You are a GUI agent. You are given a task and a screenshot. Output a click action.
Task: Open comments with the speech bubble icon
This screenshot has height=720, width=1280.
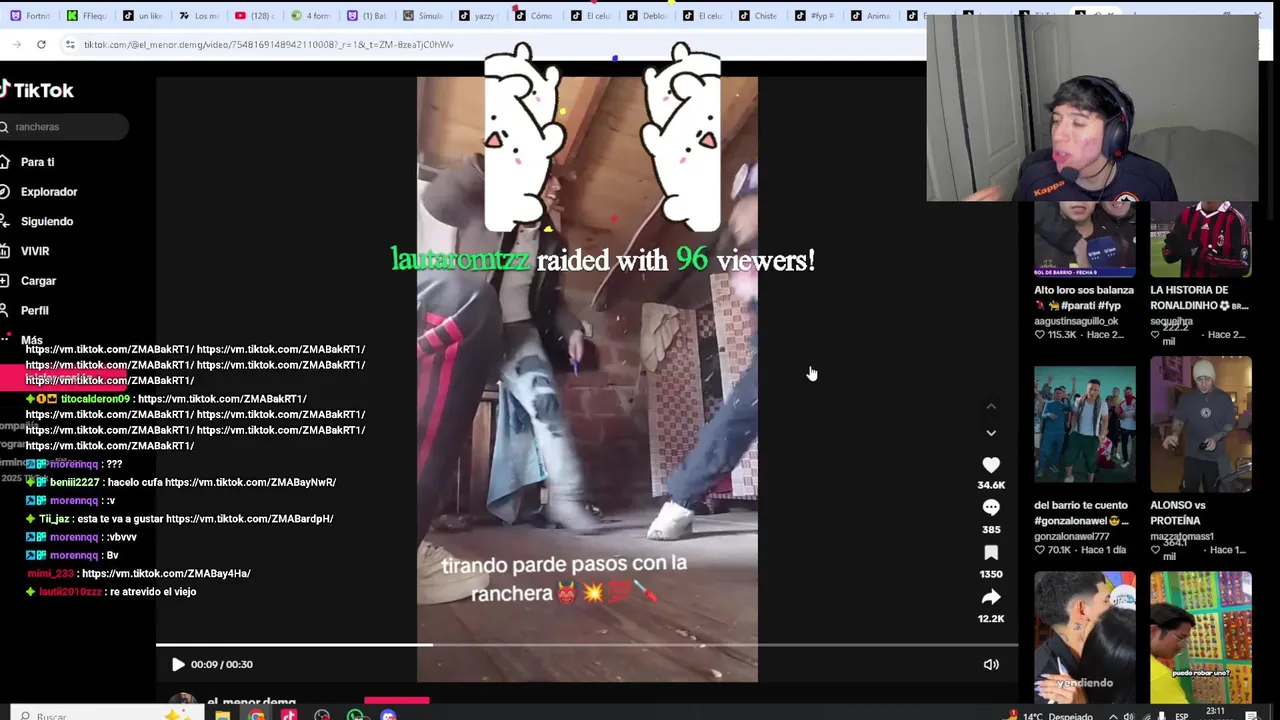pos(991,508)
